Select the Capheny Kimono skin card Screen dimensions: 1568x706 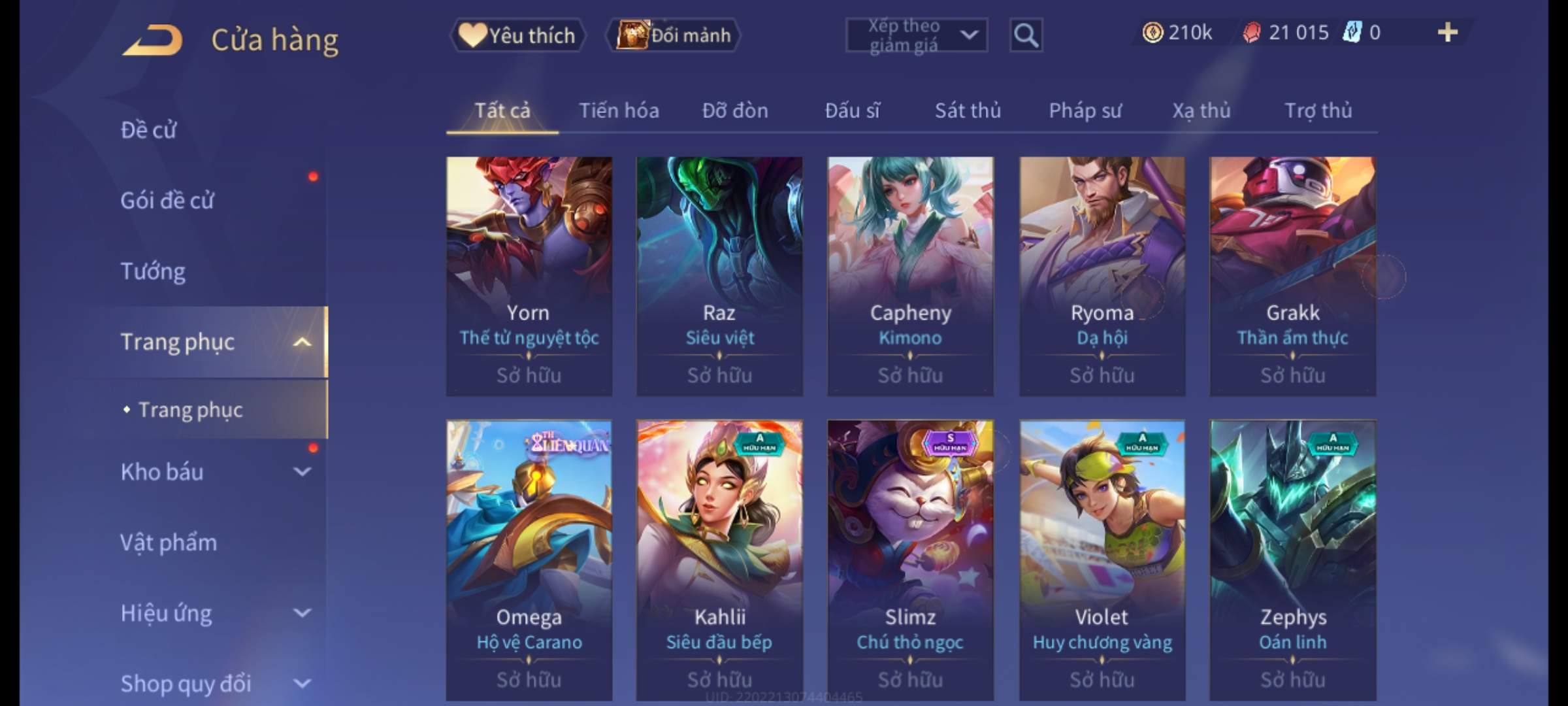point(910,276)
